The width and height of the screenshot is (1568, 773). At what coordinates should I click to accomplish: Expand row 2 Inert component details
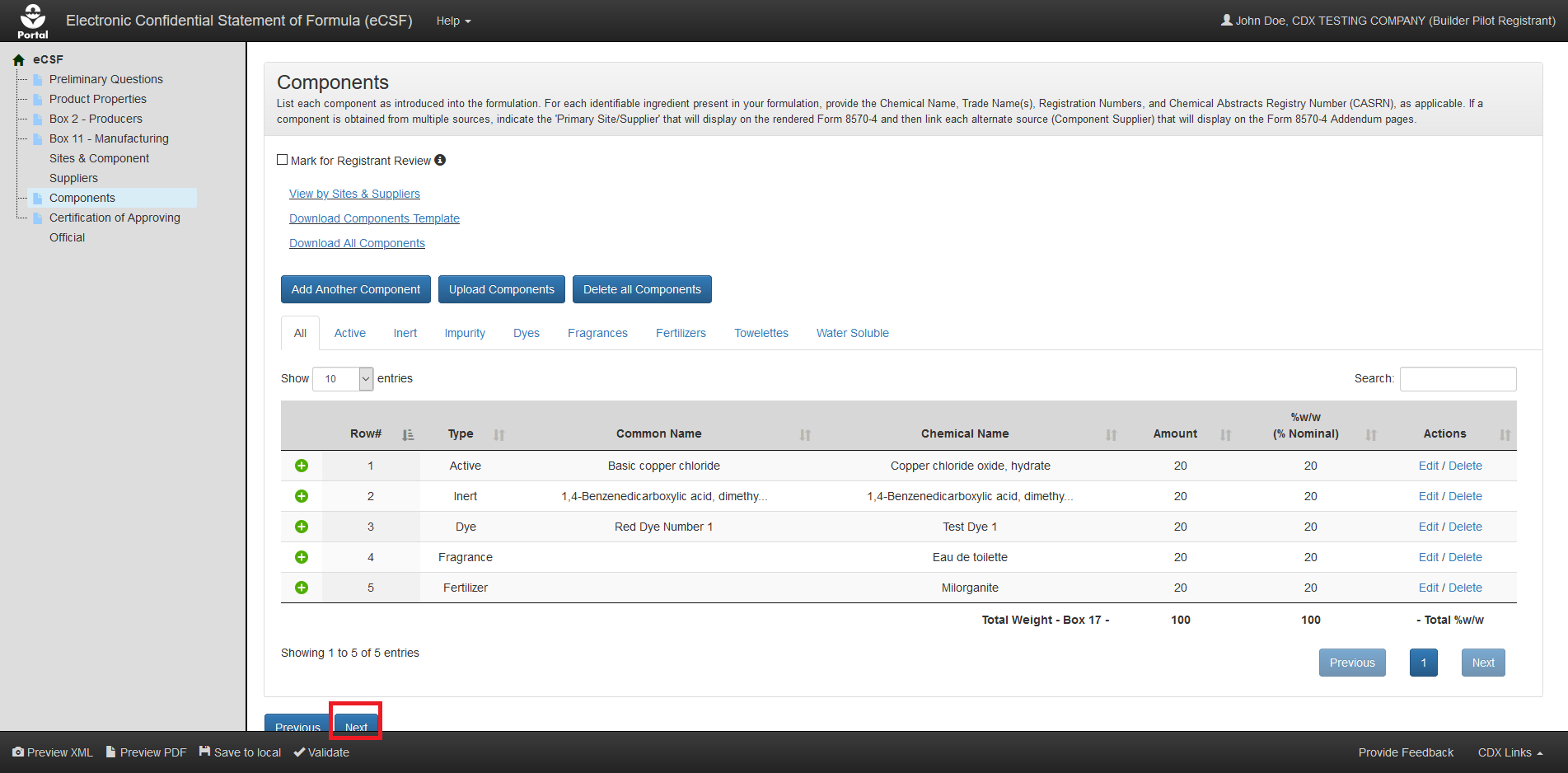click(302, 496)
